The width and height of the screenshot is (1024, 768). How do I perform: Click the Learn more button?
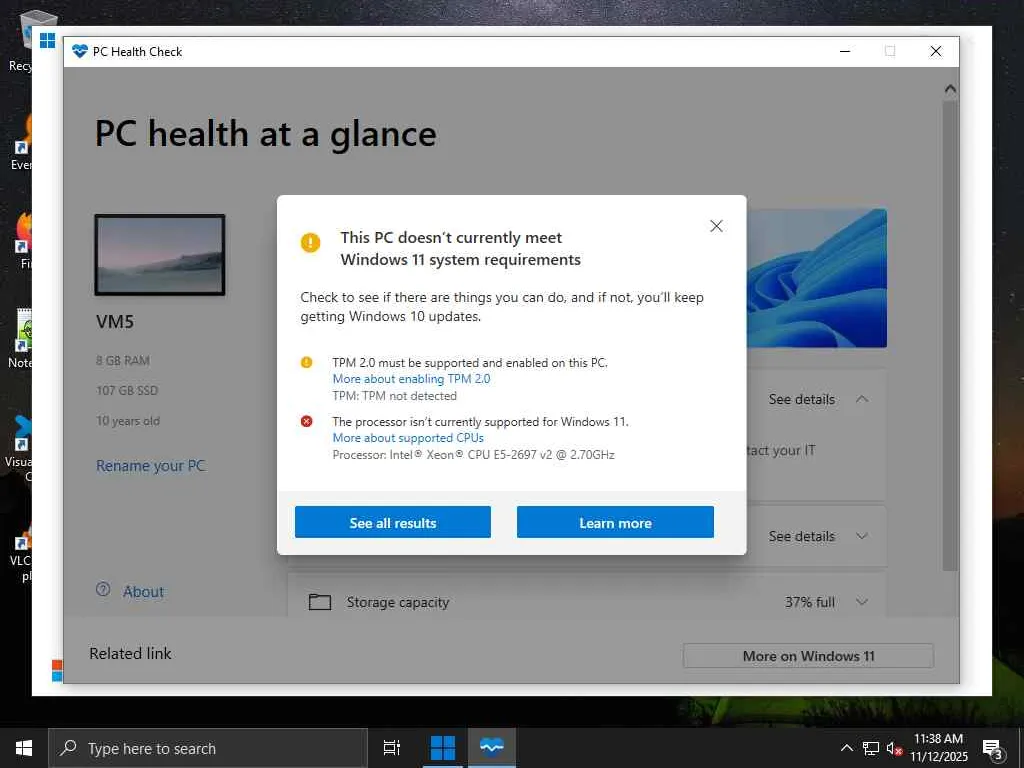pos(615,522)
